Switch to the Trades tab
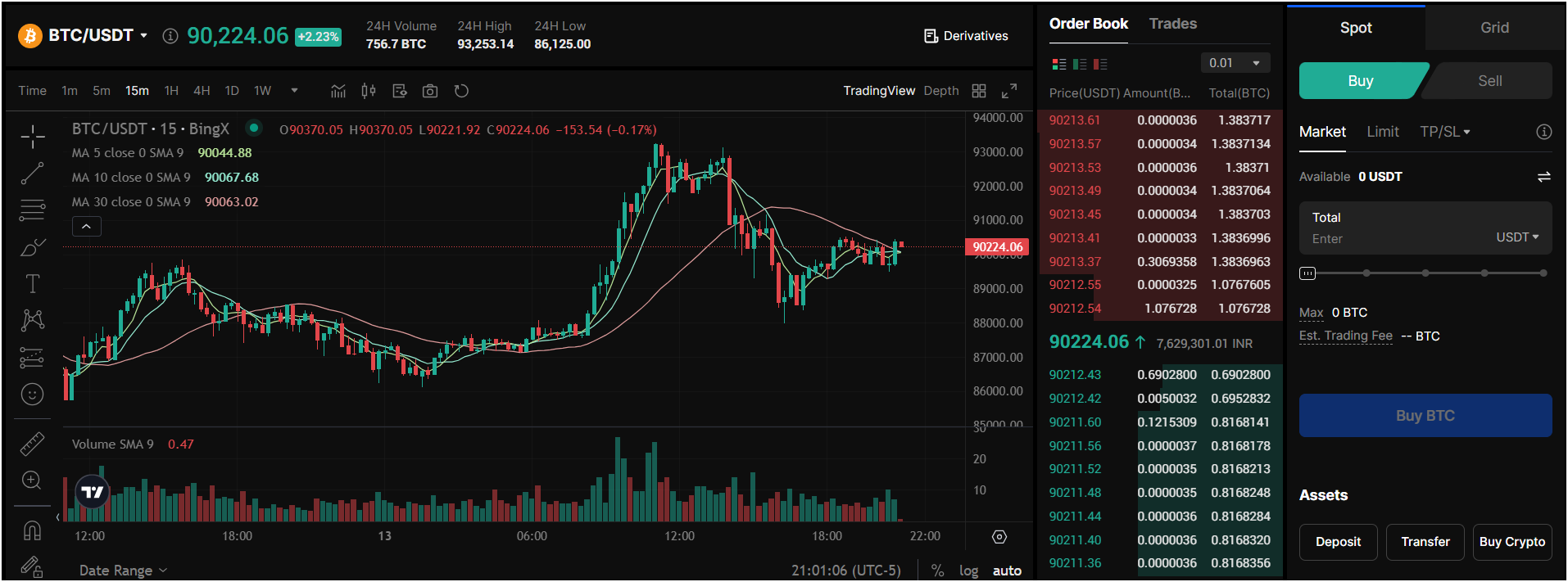 click(1172, 24)
